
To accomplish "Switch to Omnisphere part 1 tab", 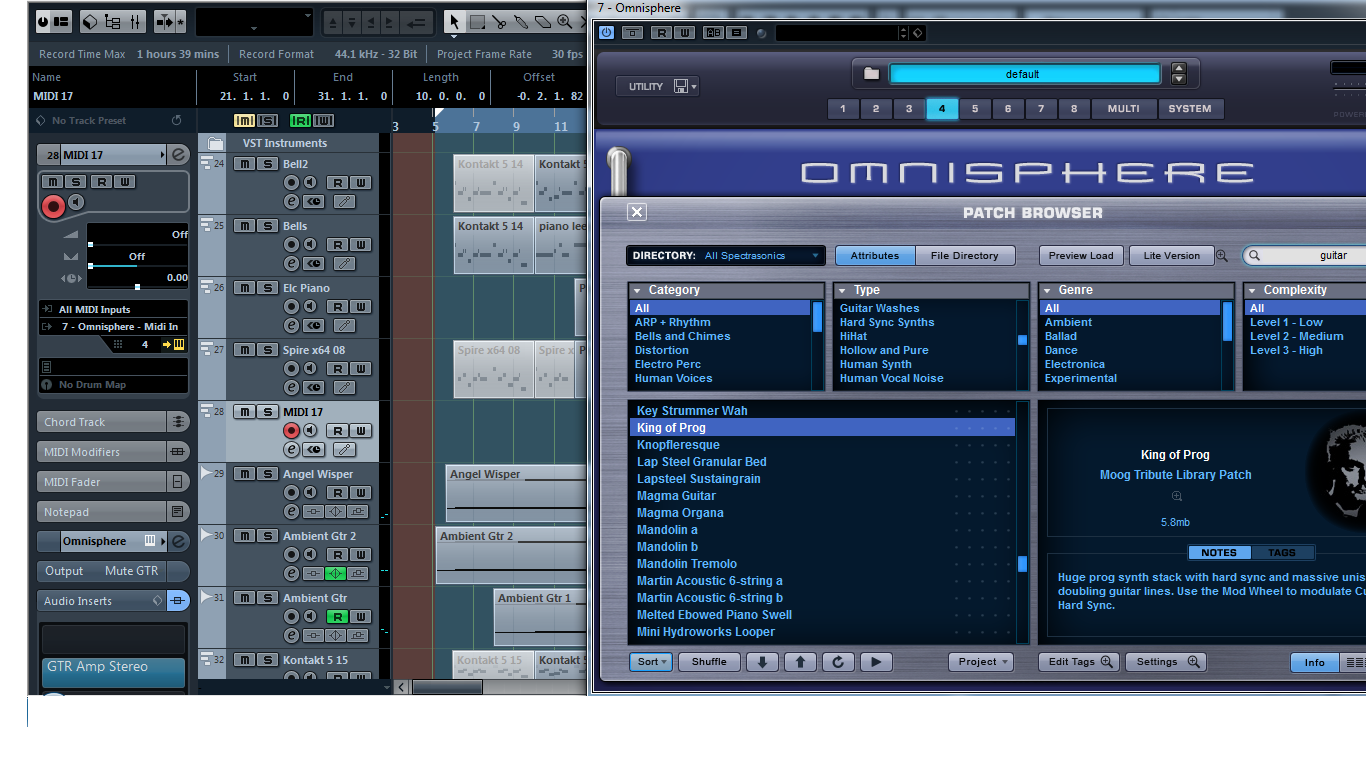I will coord(843,109).
